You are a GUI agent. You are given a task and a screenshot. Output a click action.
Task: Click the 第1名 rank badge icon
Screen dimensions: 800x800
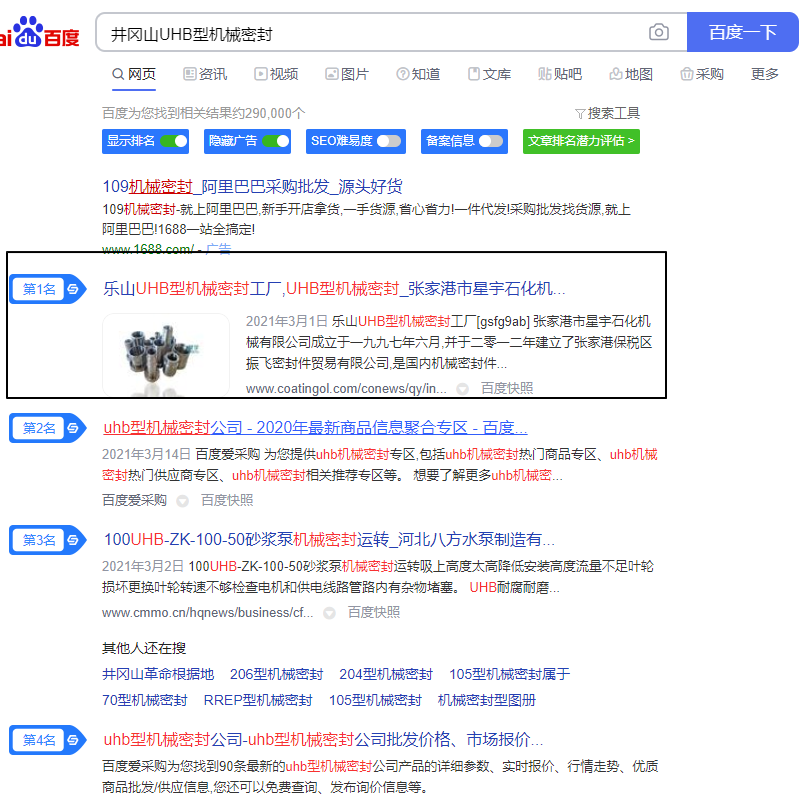[x=48, y=289]
